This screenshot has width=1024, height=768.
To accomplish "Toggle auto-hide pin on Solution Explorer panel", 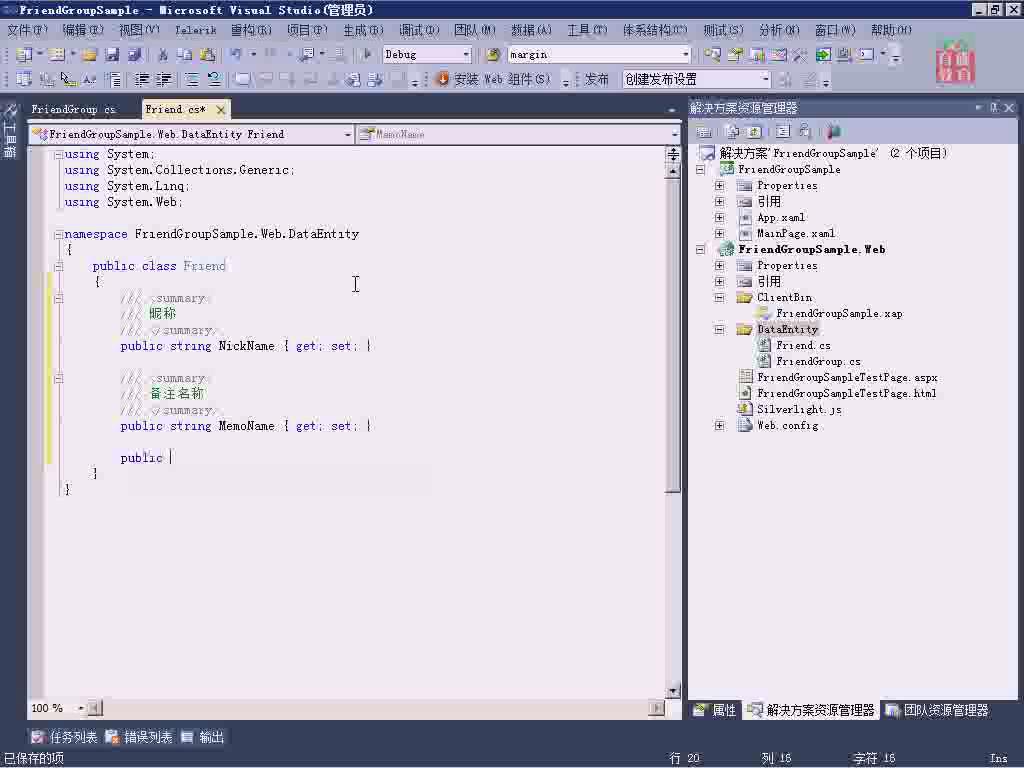I will [x=994, y=108].
